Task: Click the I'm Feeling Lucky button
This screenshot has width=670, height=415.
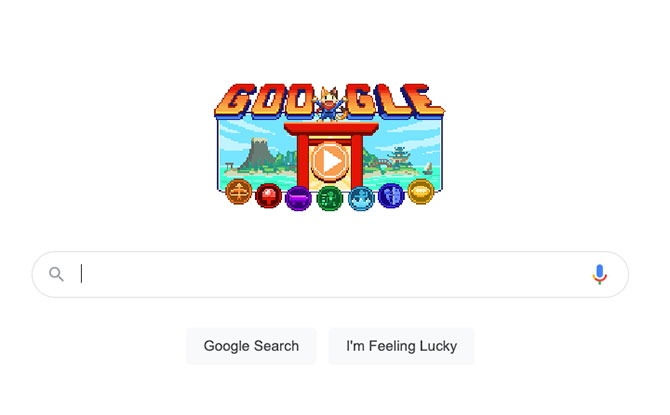Action: [401, 346]
